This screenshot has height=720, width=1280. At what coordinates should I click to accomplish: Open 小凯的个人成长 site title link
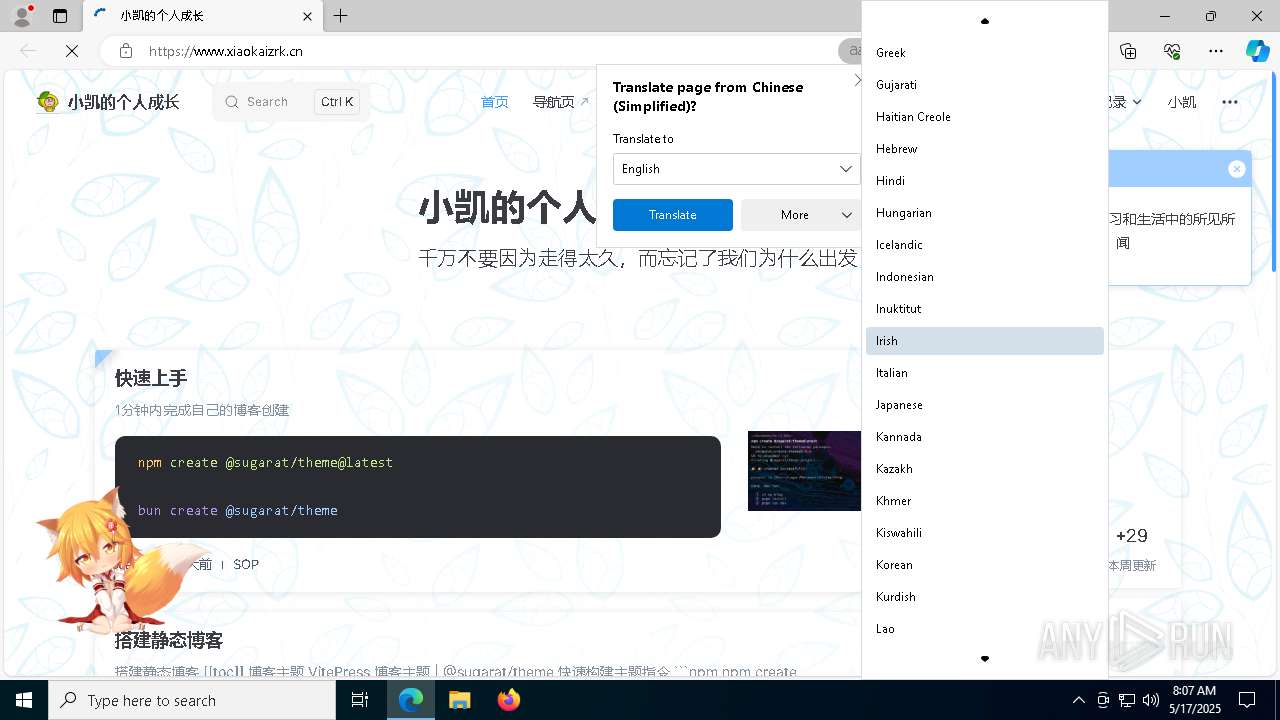point(123,102)
